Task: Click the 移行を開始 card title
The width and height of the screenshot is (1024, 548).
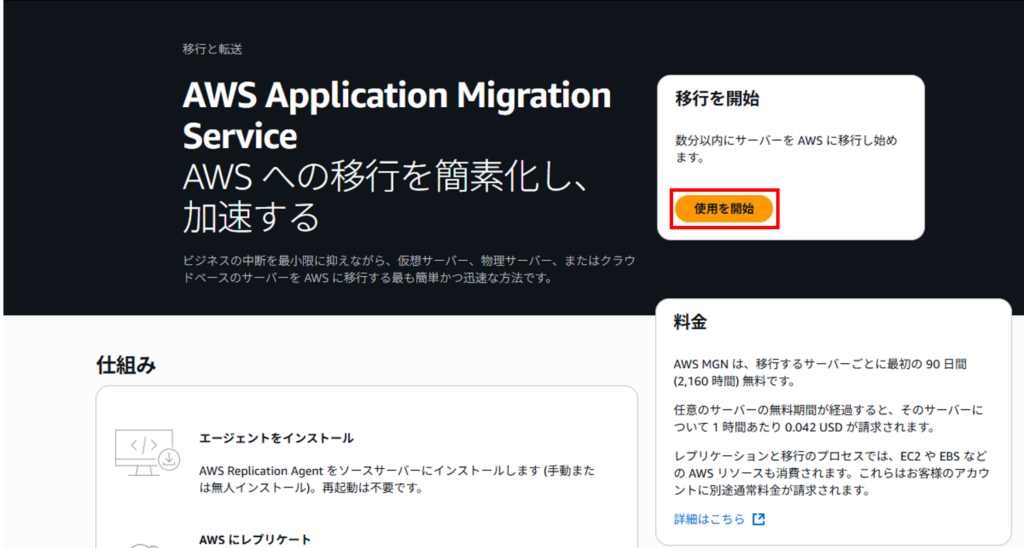Action: click(717, 99)
